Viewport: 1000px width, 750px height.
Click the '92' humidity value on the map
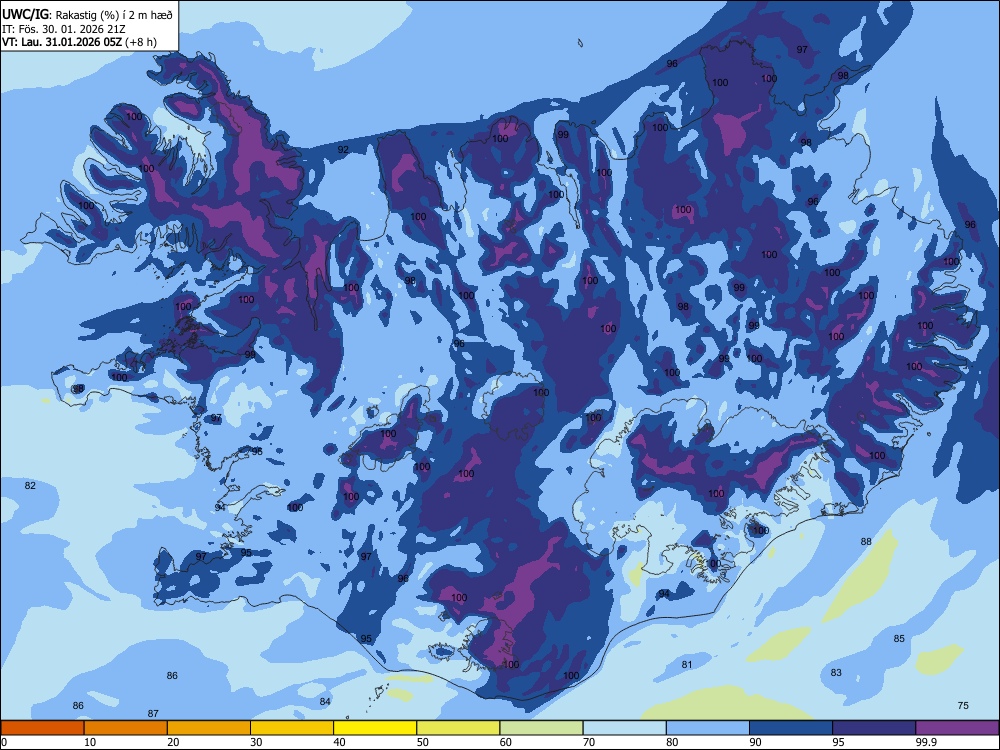(x=343, y=150)
